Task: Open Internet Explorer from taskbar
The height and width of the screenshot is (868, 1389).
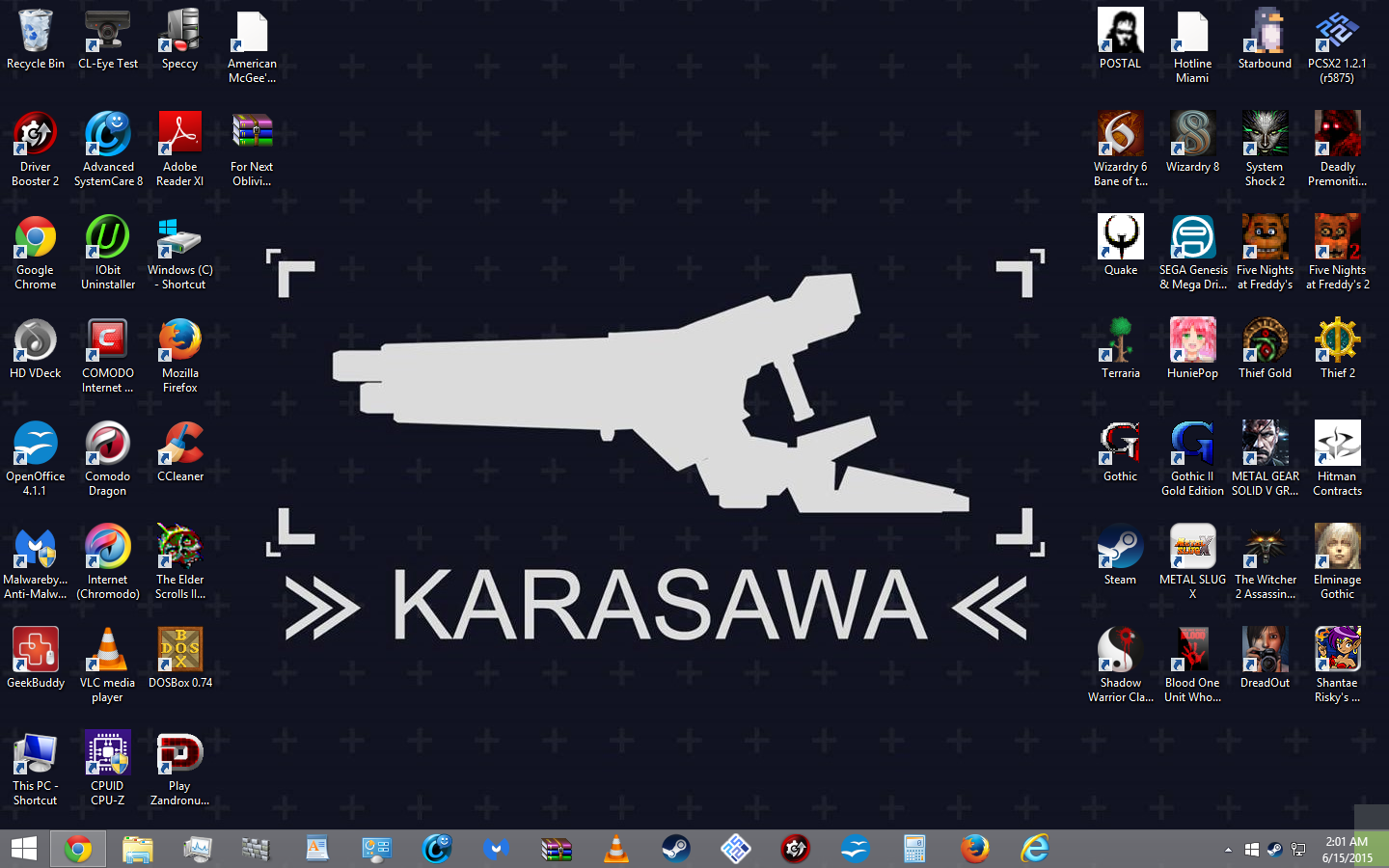Action: tap(1034, 849)
